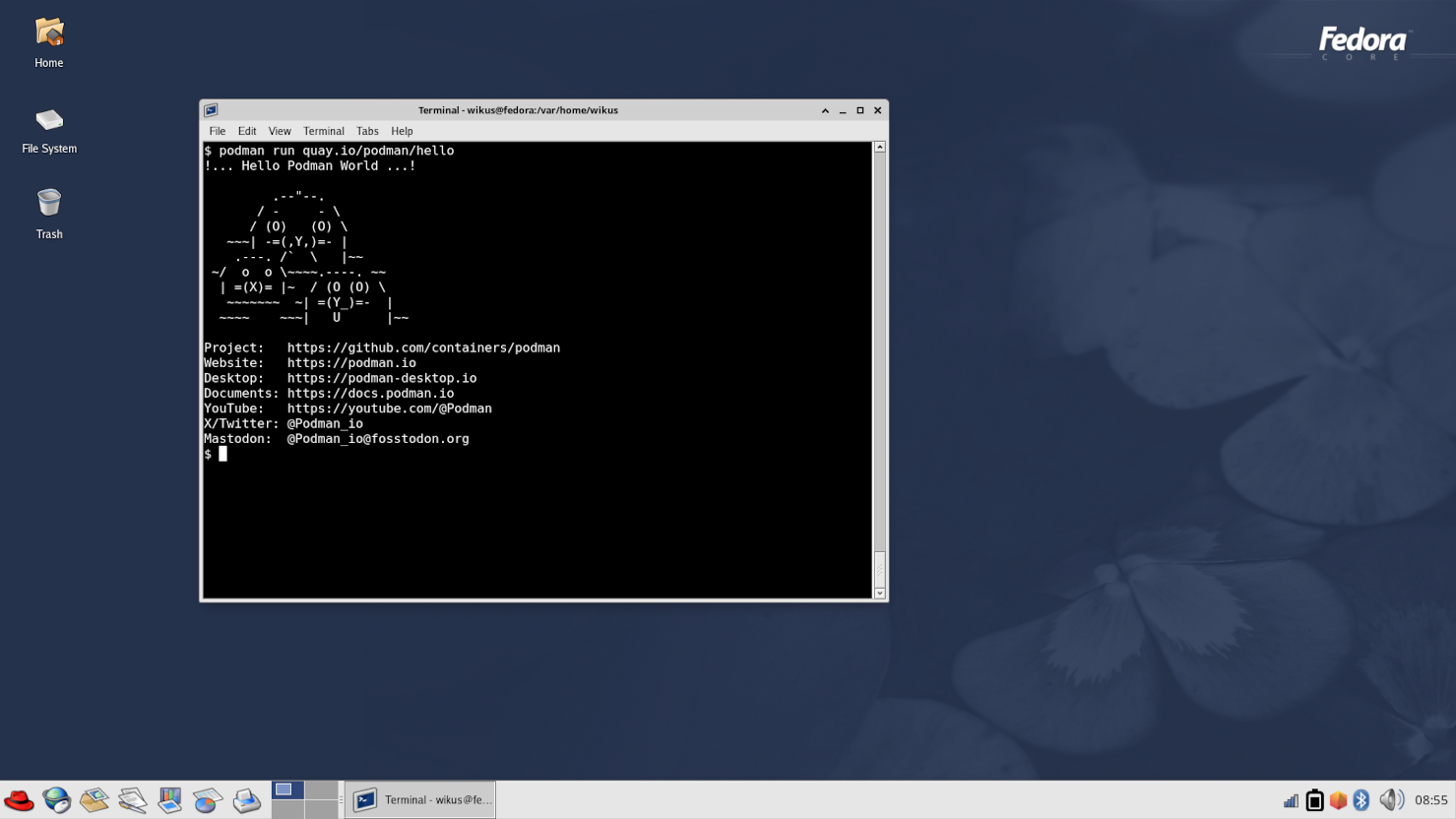The width and height of the screenshot is (1456, 819).
Task: Close the Terminal window
Action: point(878,110)
